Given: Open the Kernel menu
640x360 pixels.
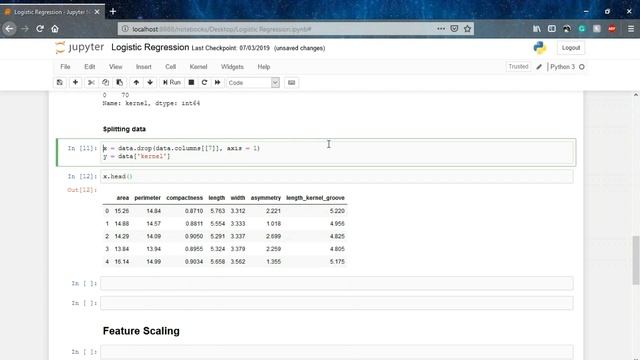Looking at the screenshot, I should tap(198, 67).
